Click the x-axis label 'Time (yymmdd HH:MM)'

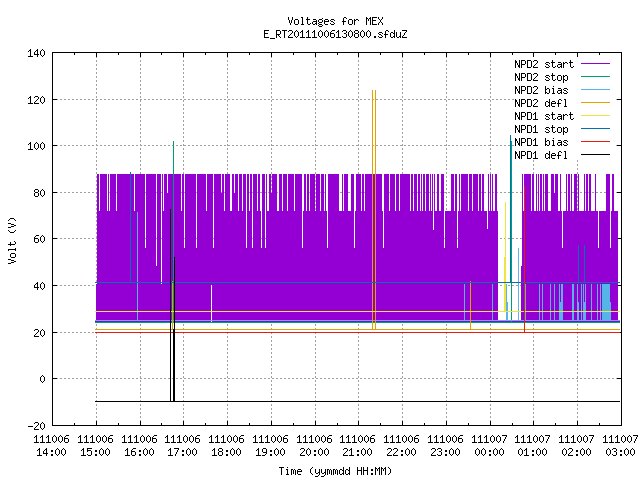(335, 471)
